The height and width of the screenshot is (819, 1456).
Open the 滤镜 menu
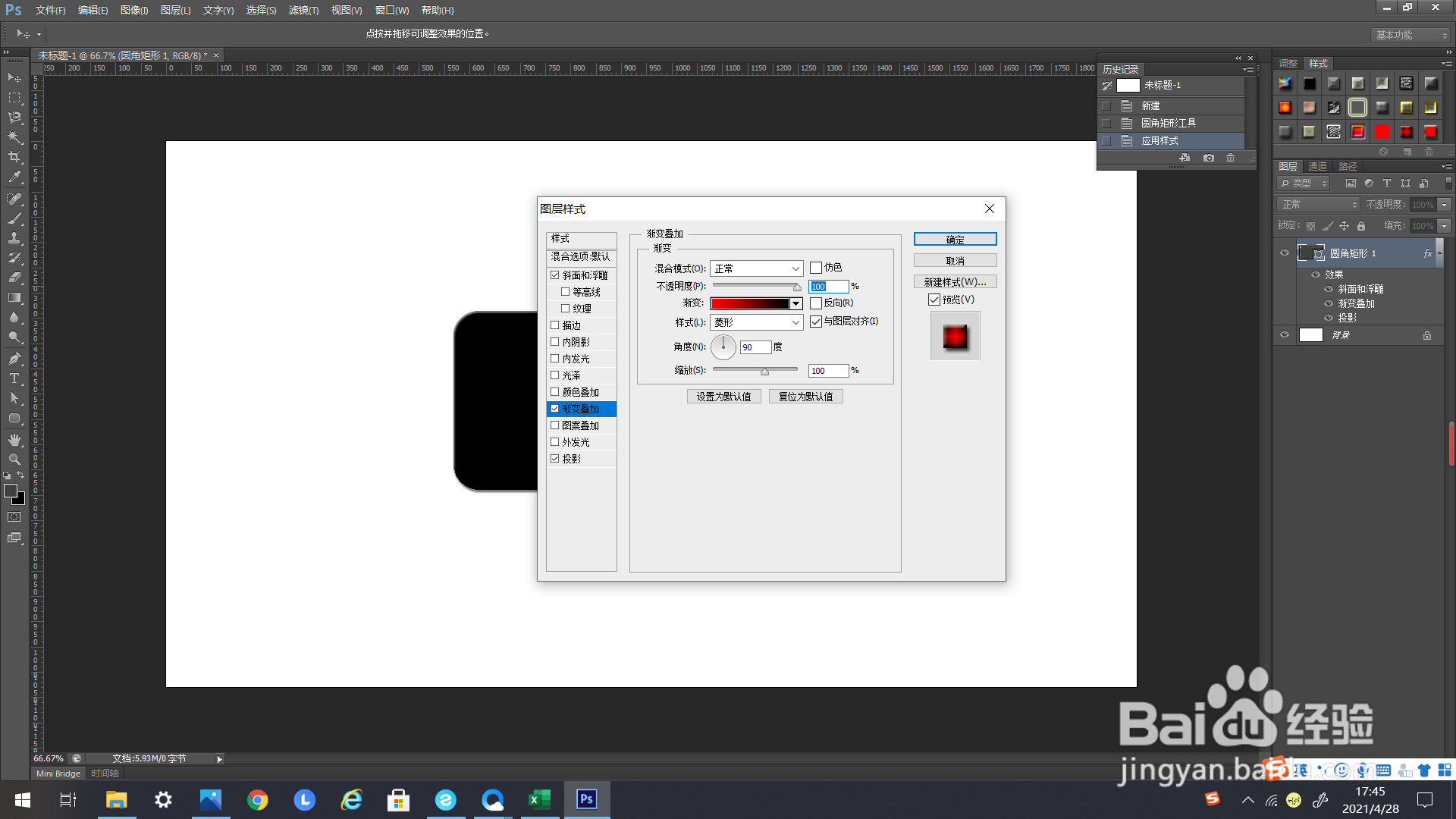[303, 10]
